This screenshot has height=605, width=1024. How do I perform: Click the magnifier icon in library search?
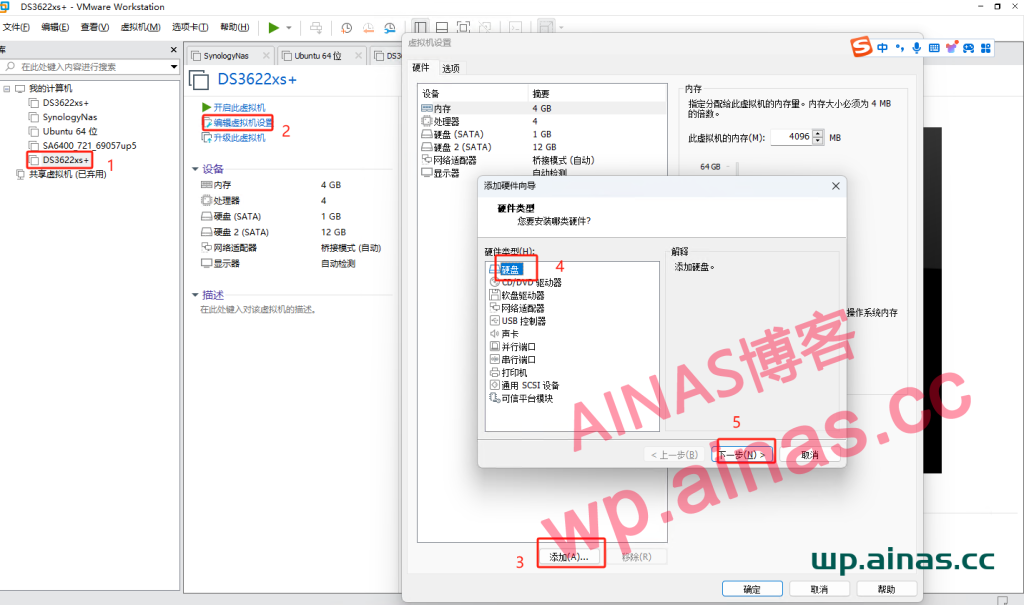point(10,67)
